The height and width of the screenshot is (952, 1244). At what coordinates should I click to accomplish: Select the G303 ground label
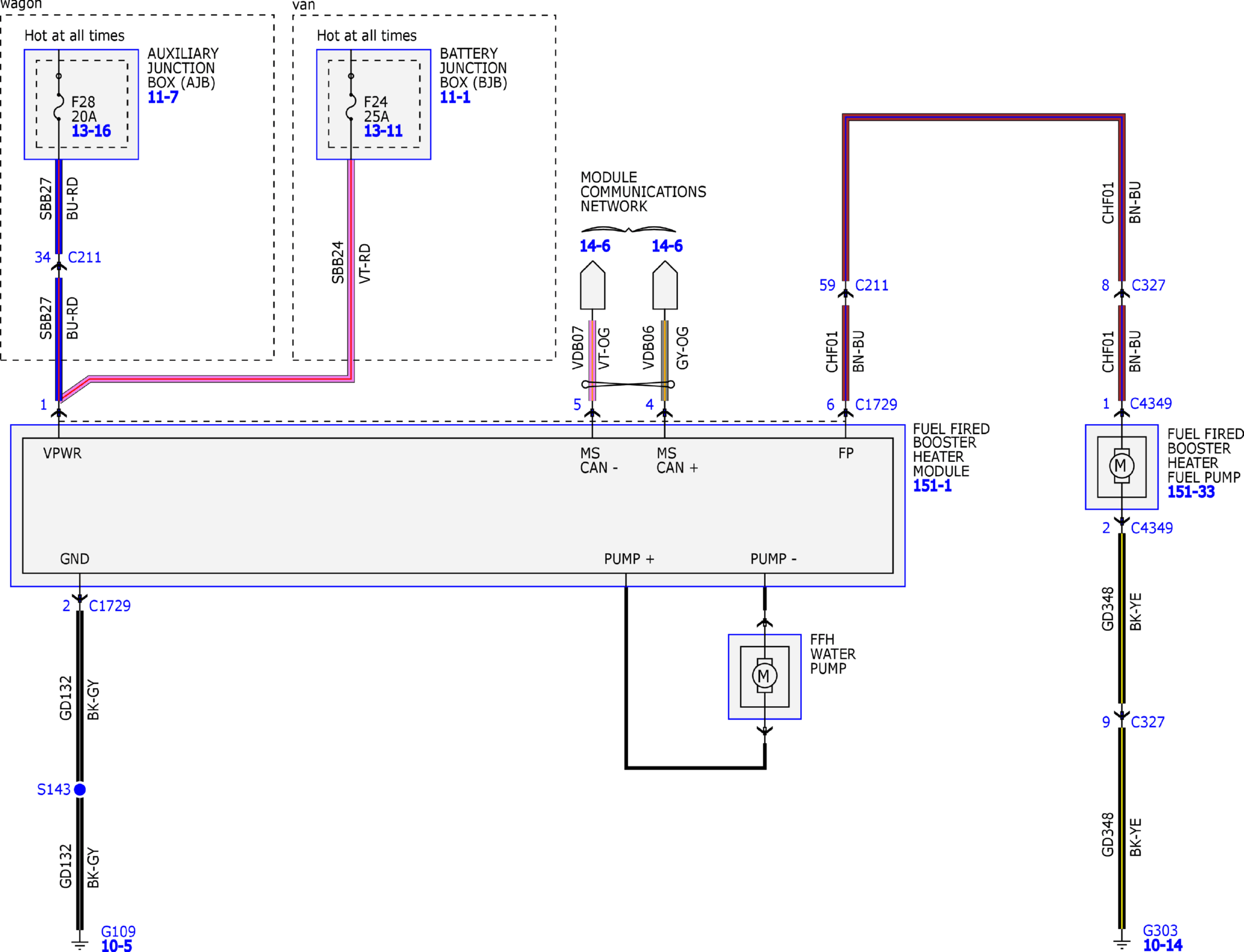pyautogui.click(x=1160, y=930)
